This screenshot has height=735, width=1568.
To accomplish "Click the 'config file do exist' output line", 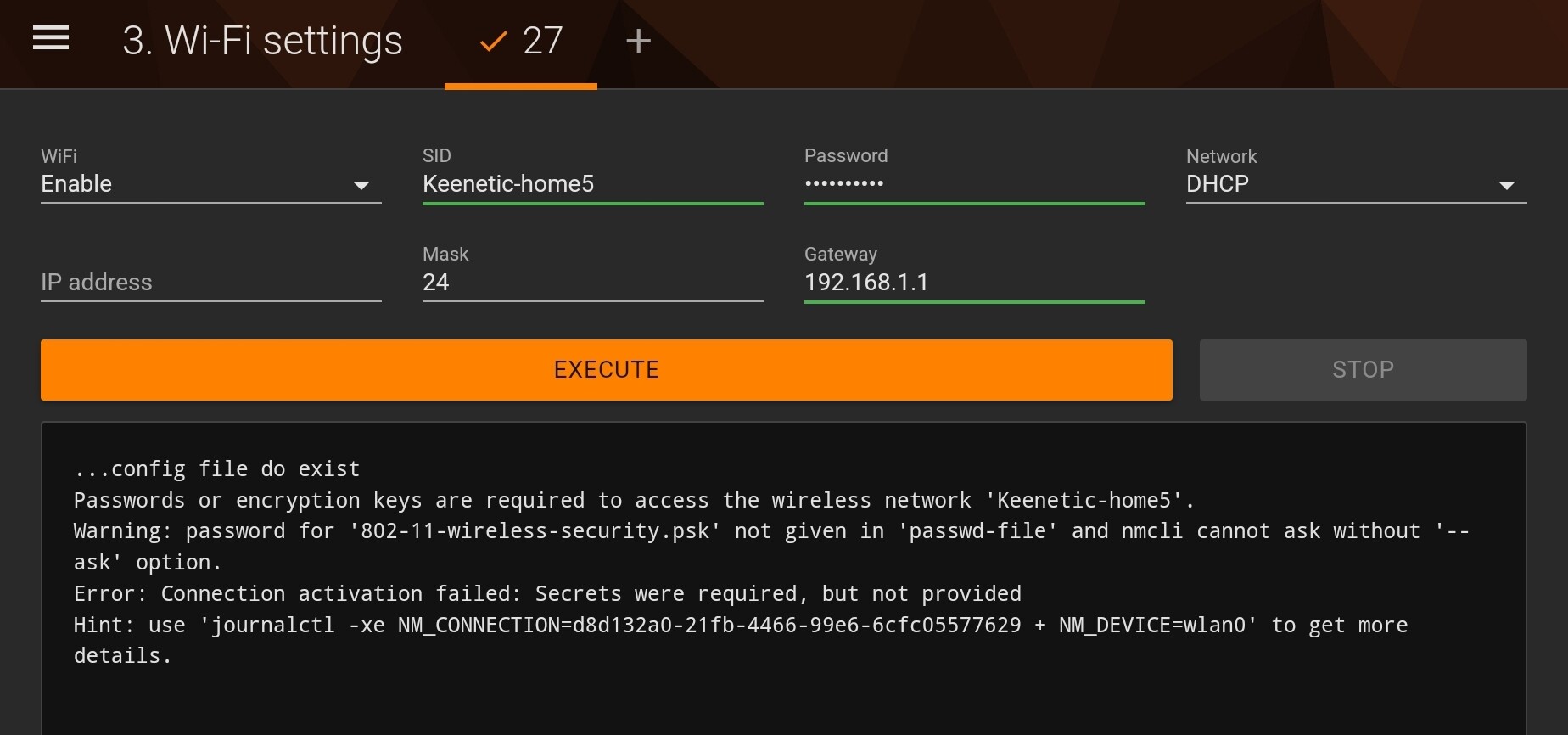I will pos(217,469).
